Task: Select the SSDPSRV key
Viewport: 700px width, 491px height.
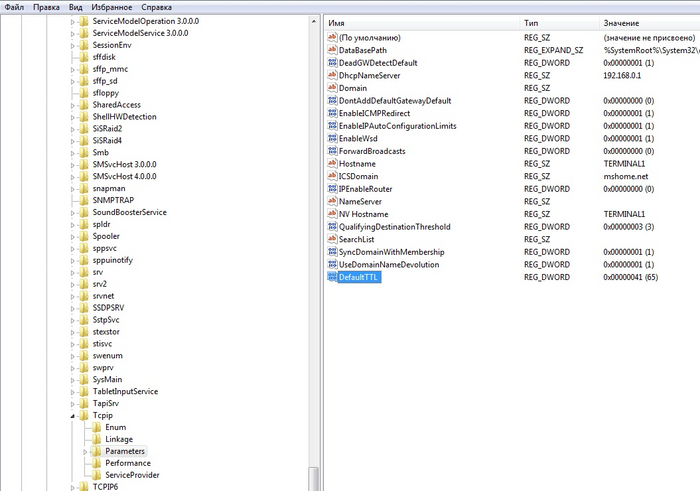Action: [108, 308]
